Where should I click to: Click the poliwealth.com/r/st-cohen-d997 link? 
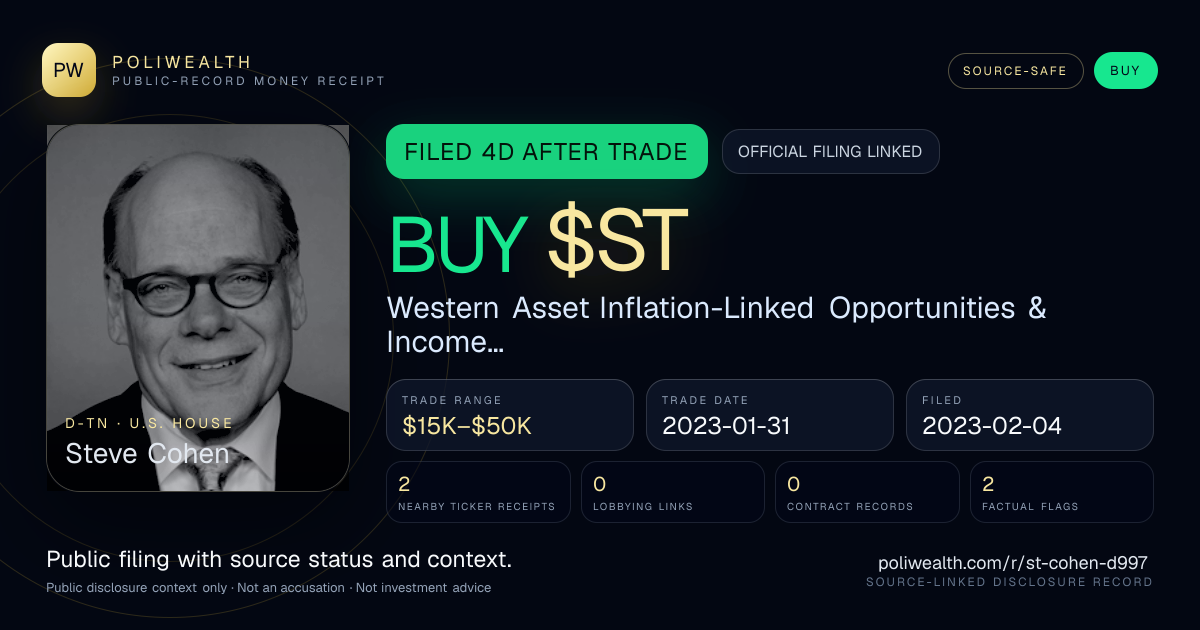(x=1013, y=563)
